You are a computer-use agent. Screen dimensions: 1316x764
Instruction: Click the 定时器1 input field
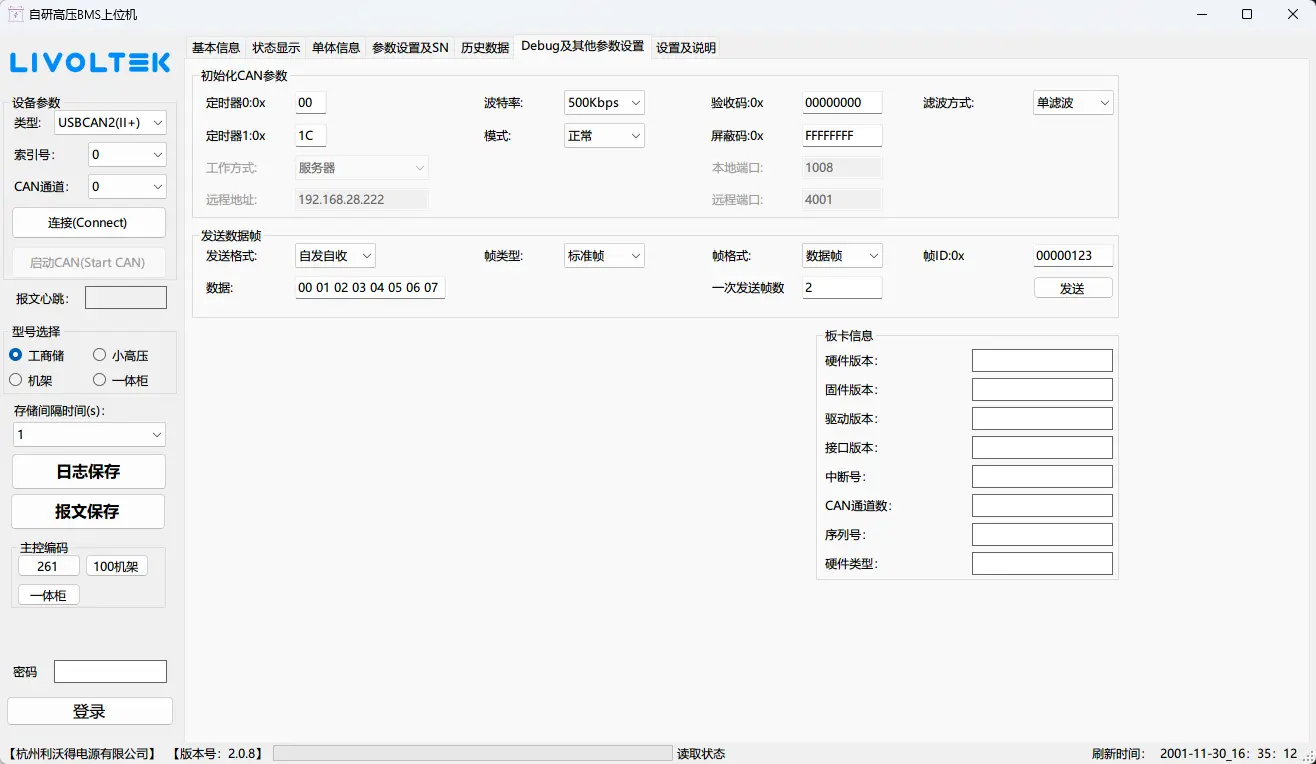pyautogui.click(x=310, y=136)
